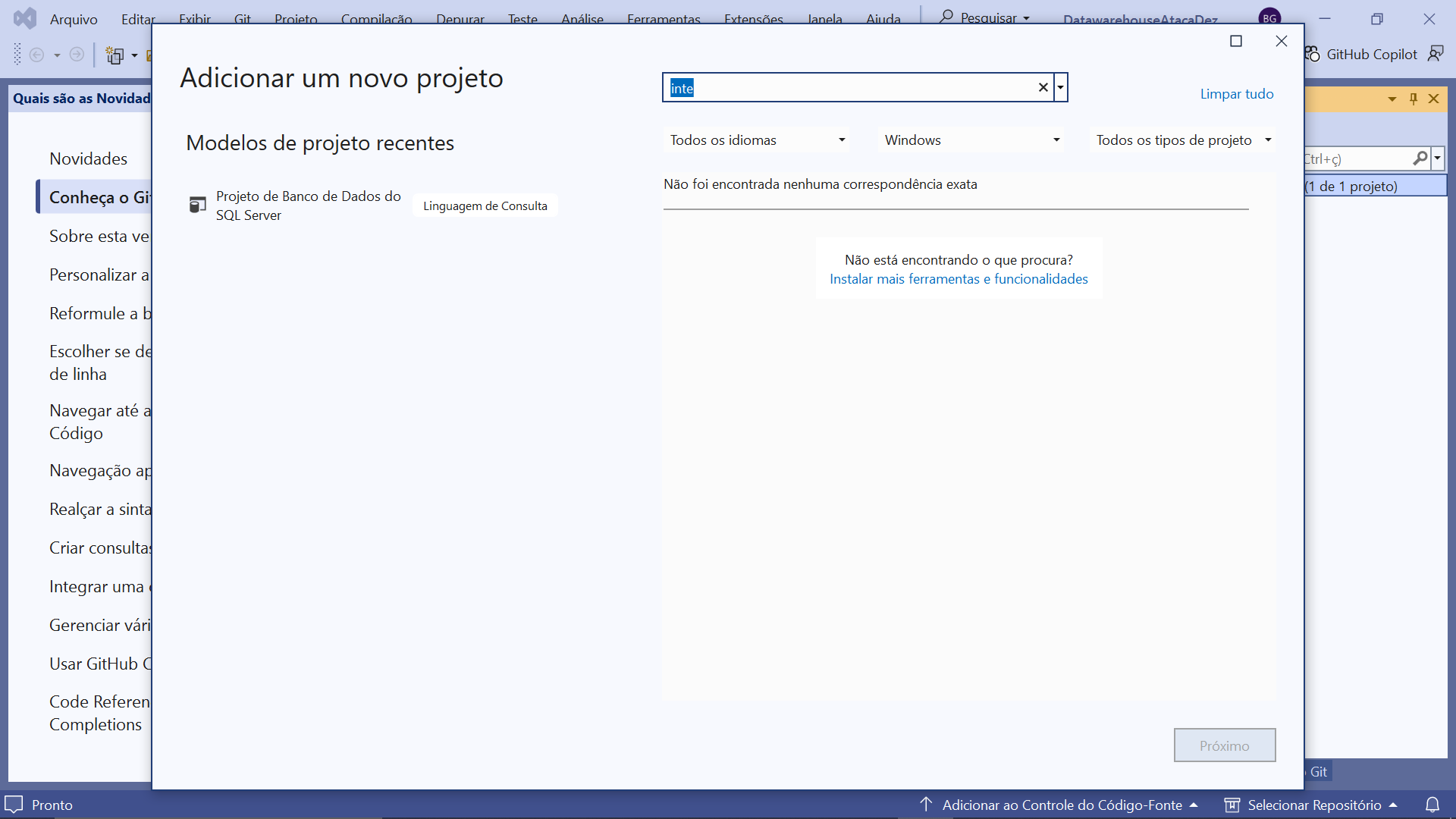The height and width of the screenshot is (819, 1456).
Task: Select the Criar consultas item
Action: pos(99,548)
